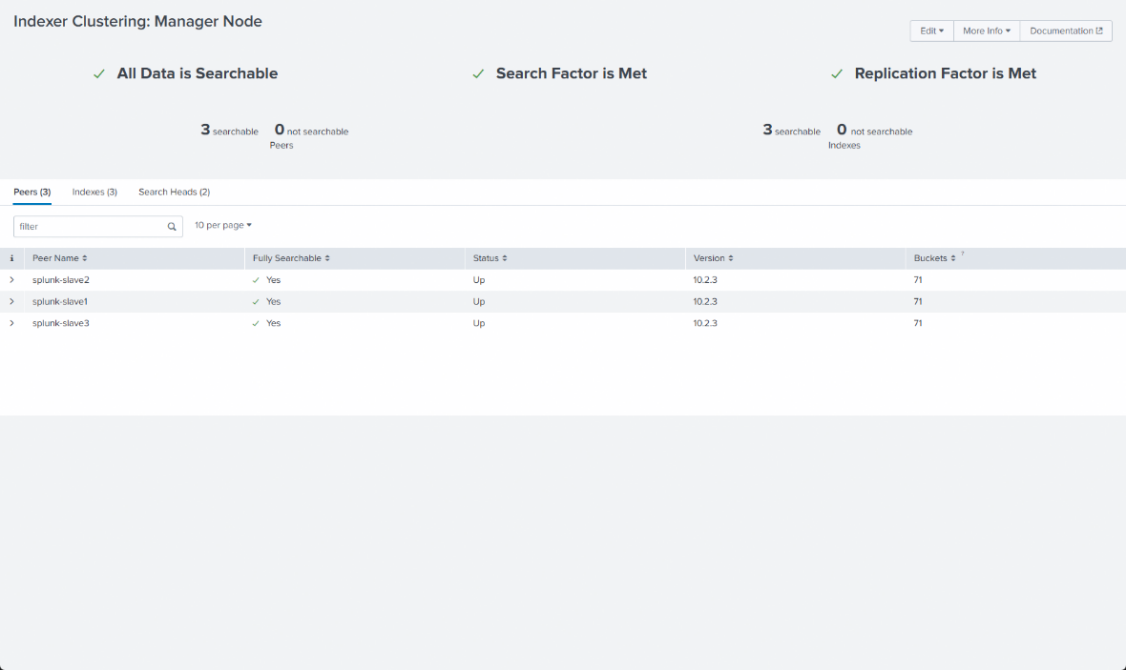Click the checkmark beside Replication Factor is Met
Screen dimensions: 1126x670
[837, 74]
